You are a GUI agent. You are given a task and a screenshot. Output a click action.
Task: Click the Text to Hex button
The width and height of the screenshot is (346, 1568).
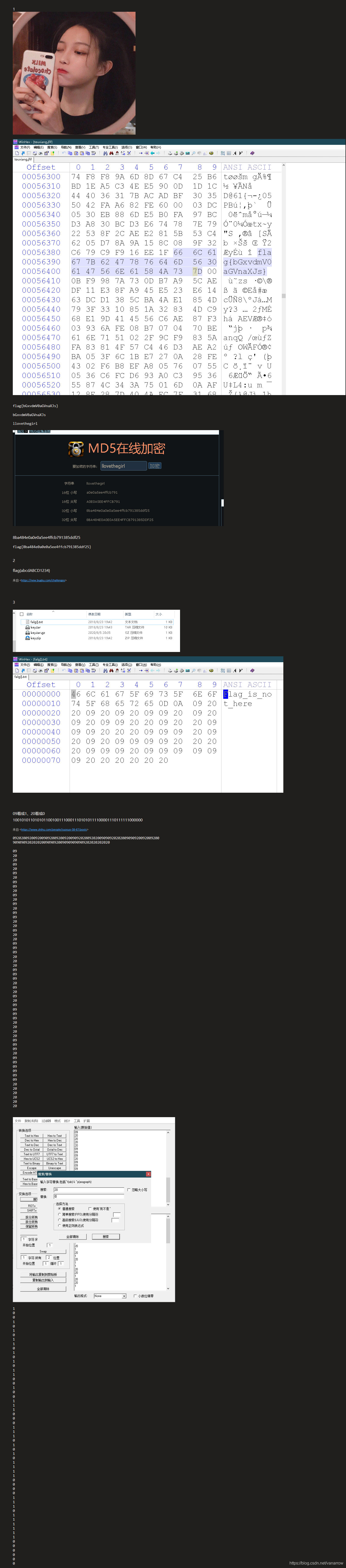[32, 1136]
